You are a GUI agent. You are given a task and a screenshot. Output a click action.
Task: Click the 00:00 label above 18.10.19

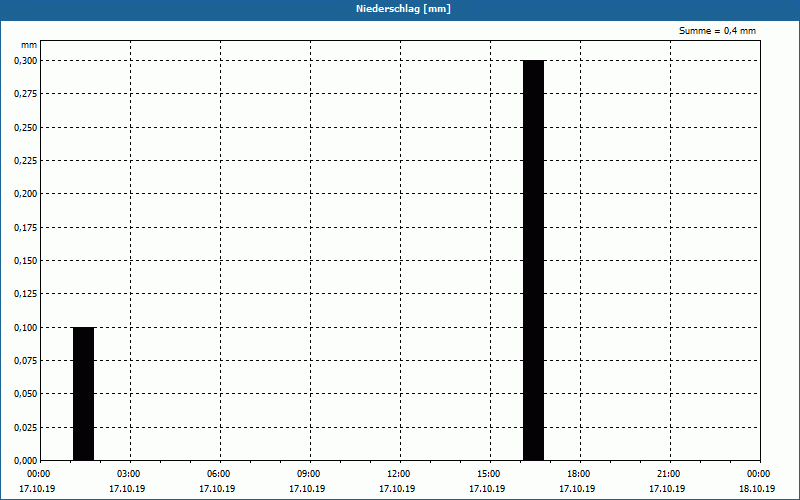[759, 474]
